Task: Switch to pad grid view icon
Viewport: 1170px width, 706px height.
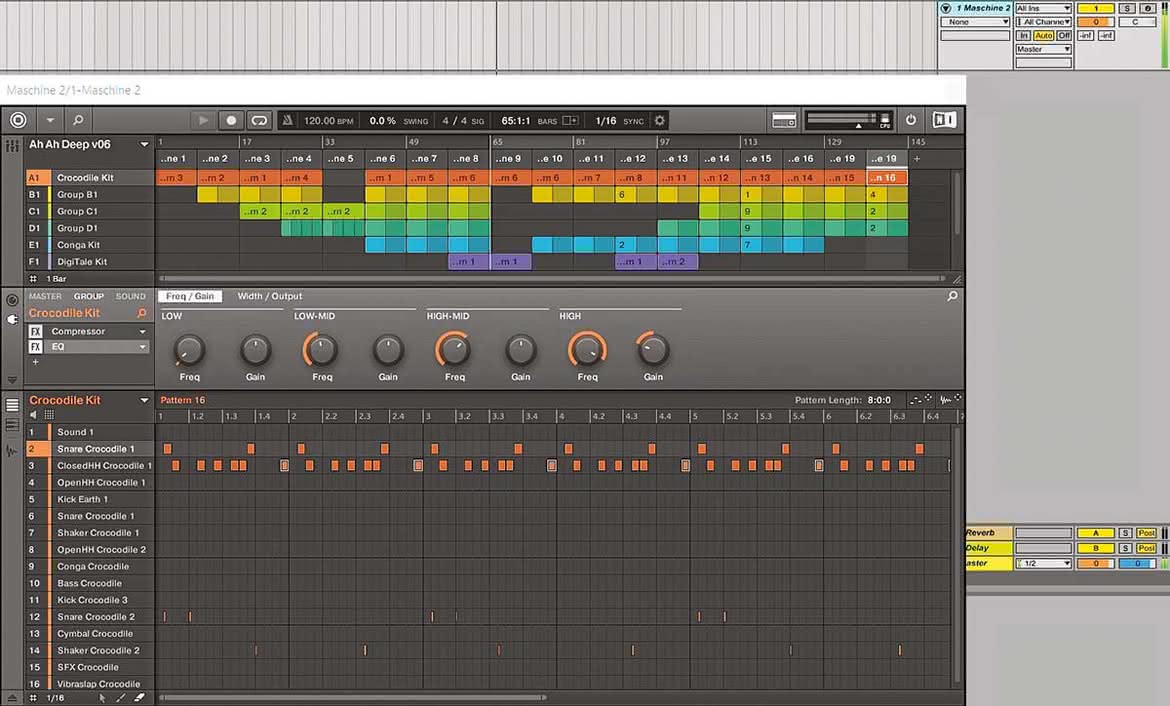Action: coord(49,415)
